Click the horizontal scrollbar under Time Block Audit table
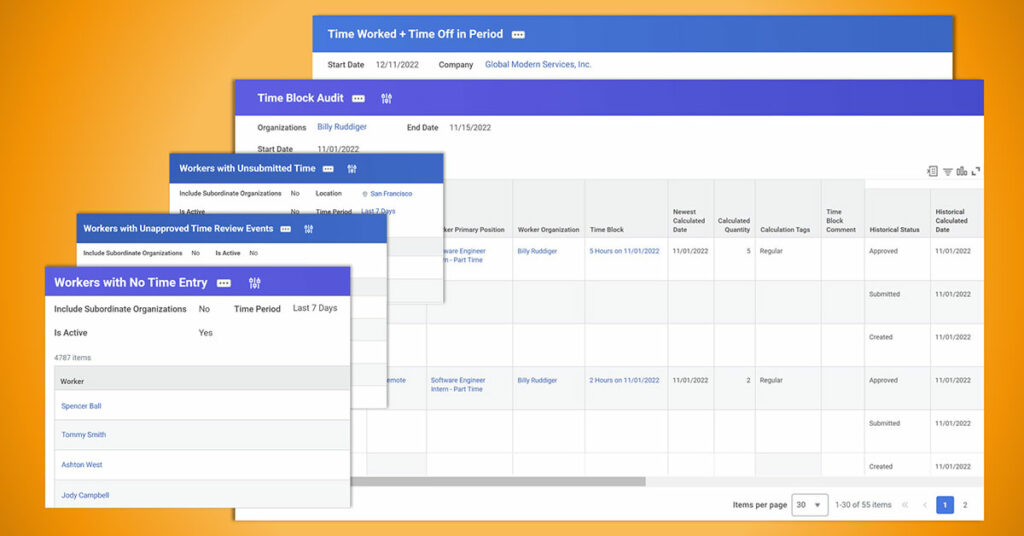This screenshot has height=536, width=1024. (x=498, y=482)
